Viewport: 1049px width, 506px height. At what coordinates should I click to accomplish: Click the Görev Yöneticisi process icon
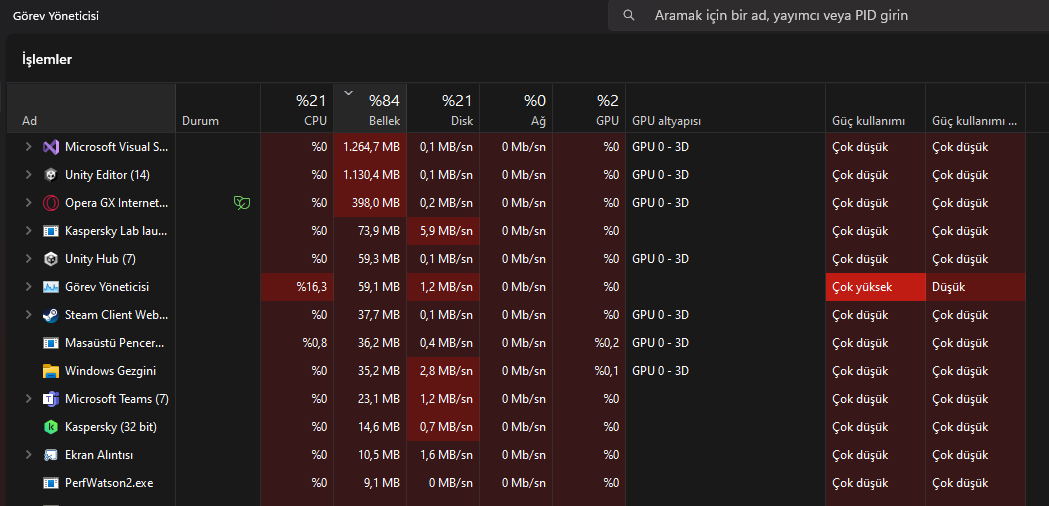click(51, 286)
